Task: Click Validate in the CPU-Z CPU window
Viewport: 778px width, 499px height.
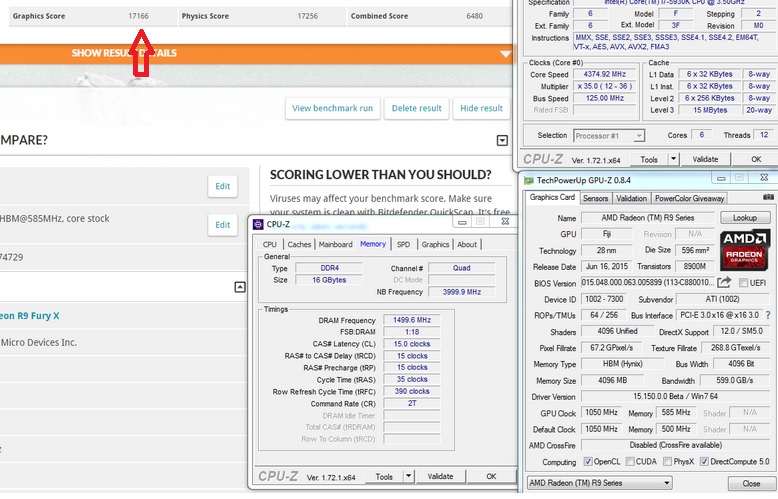Action: 705,159
